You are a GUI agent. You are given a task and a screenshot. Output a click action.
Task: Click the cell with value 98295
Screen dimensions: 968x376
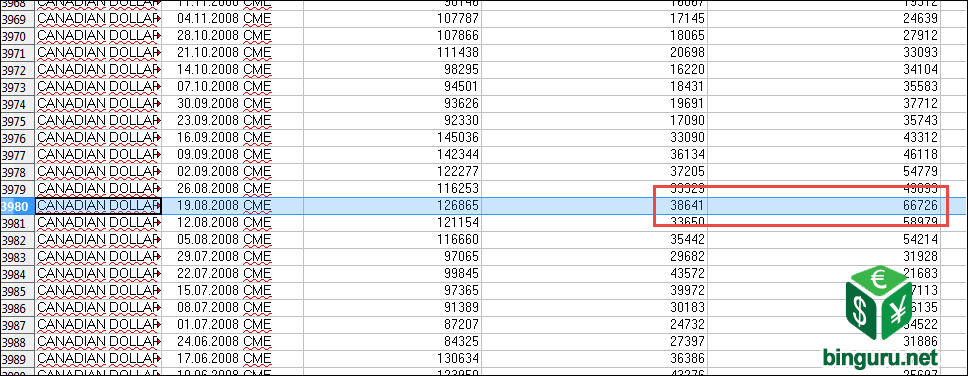click(392, 70)
